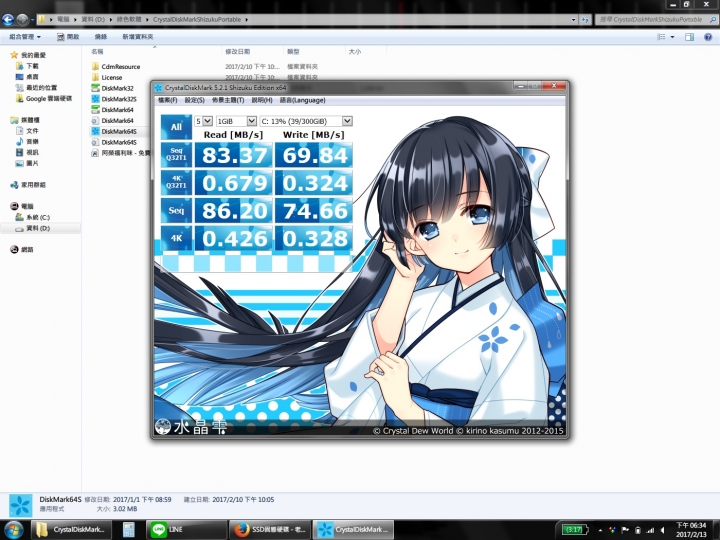
Task: Select 4K write value 0.328
Action: tap(314, 238)
